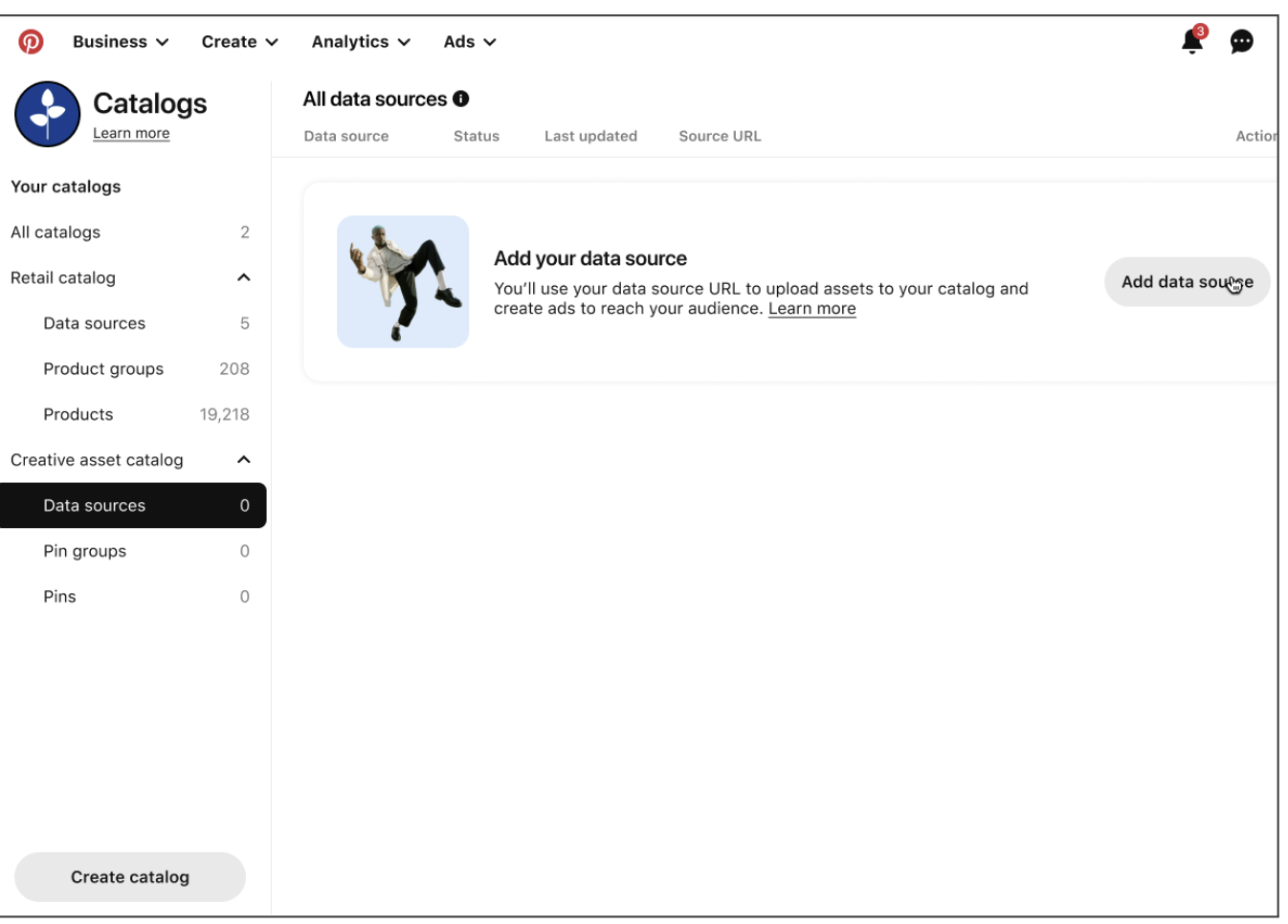Viewport: 1288px width, 924px height.
Task: Open Products in sidebar
Action: tap(133, 414)
